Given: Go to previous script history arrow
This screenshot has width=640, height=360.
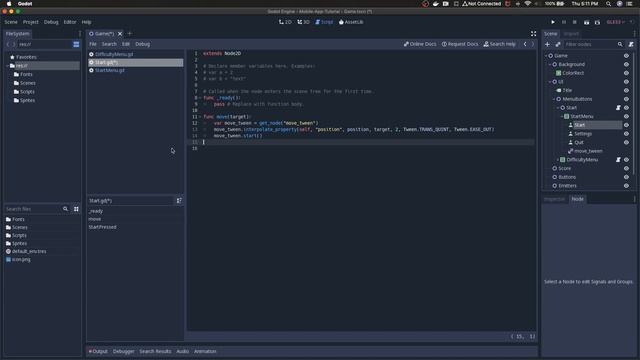Looking at the screenshot, I should coord(525,44).
